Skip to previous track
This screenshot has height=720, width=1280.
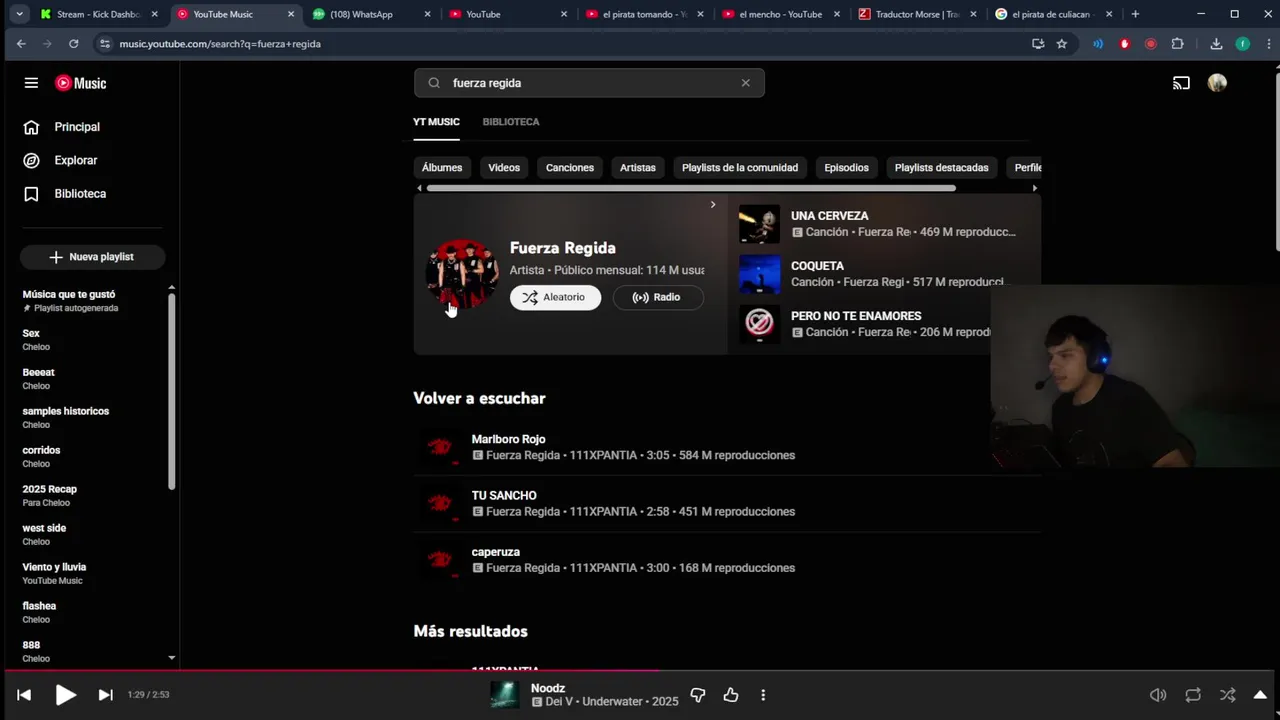[24, 695]
